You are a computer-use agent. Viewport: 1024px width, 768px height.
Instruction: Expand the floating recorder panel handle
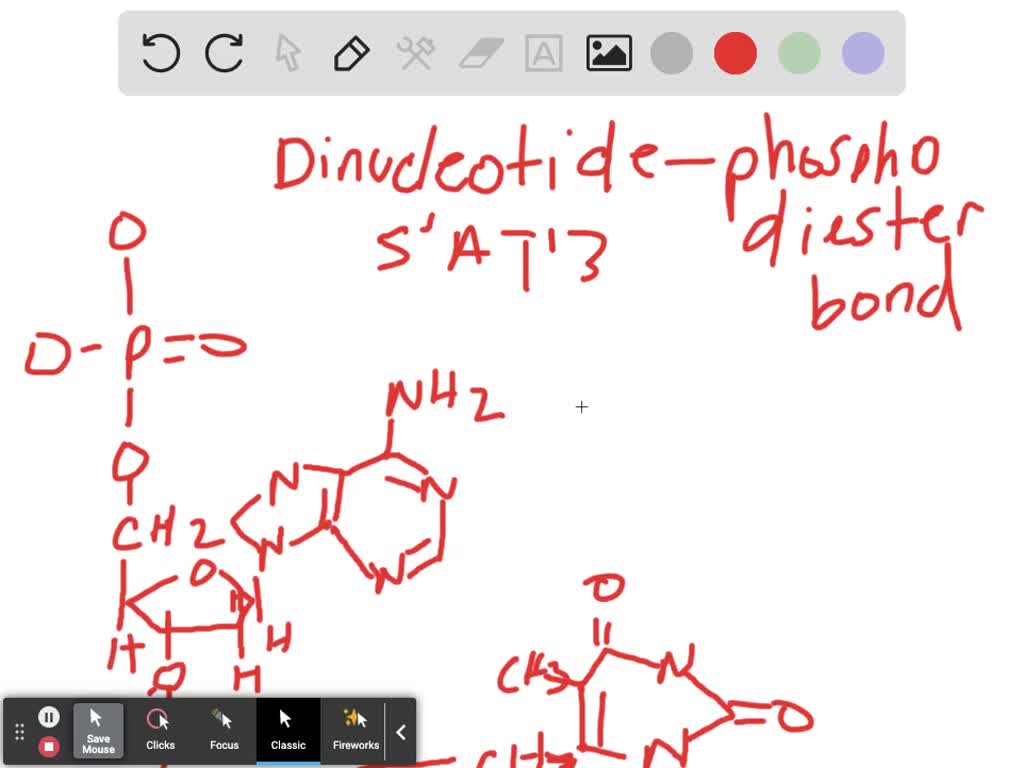coord(18,731)
